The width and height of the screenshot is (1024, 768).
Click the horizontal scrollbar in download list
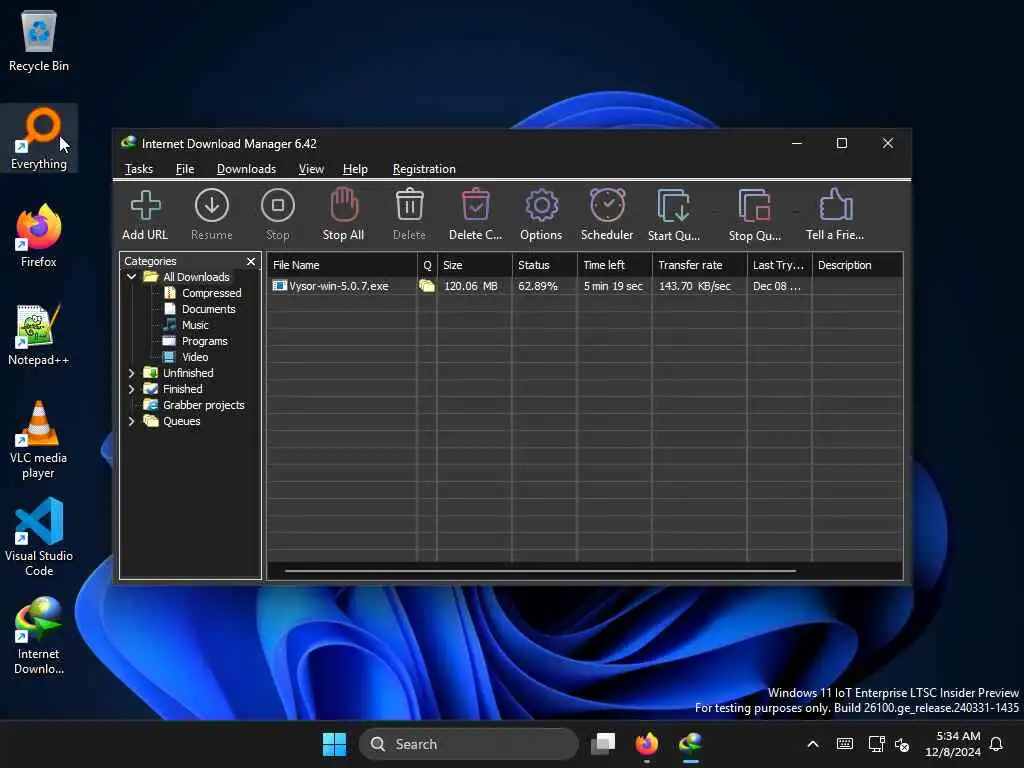(x=540, y=571)
